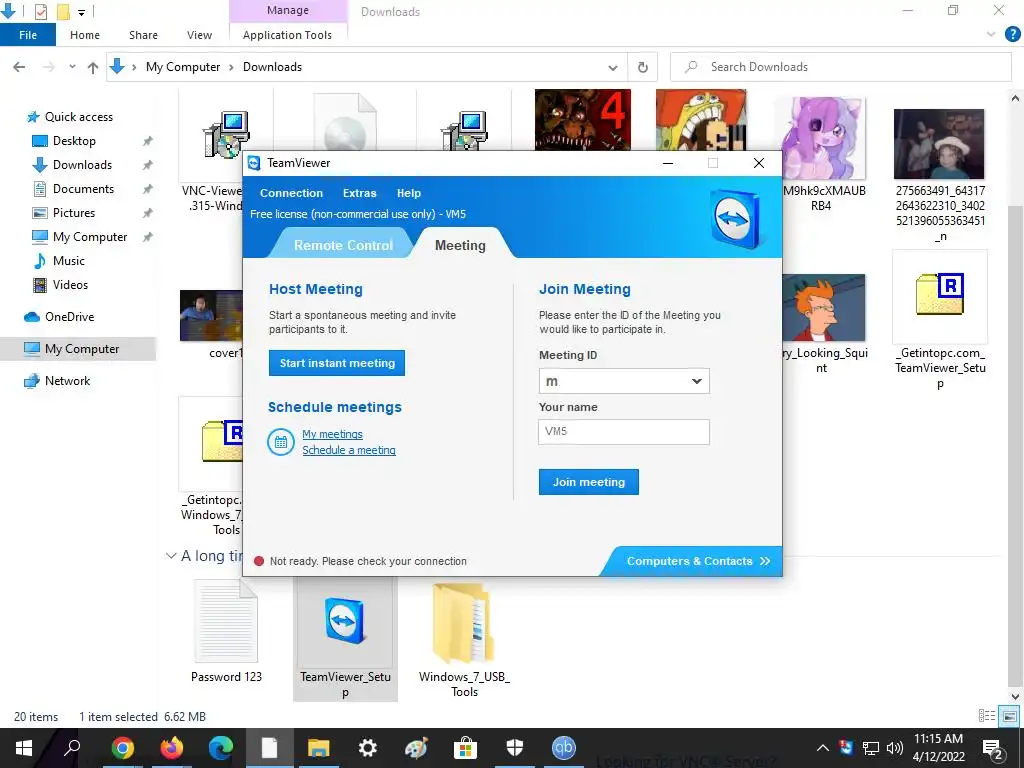Open the network icon in system tray
Screen dimensions: 1024x768
pos(871,748)
